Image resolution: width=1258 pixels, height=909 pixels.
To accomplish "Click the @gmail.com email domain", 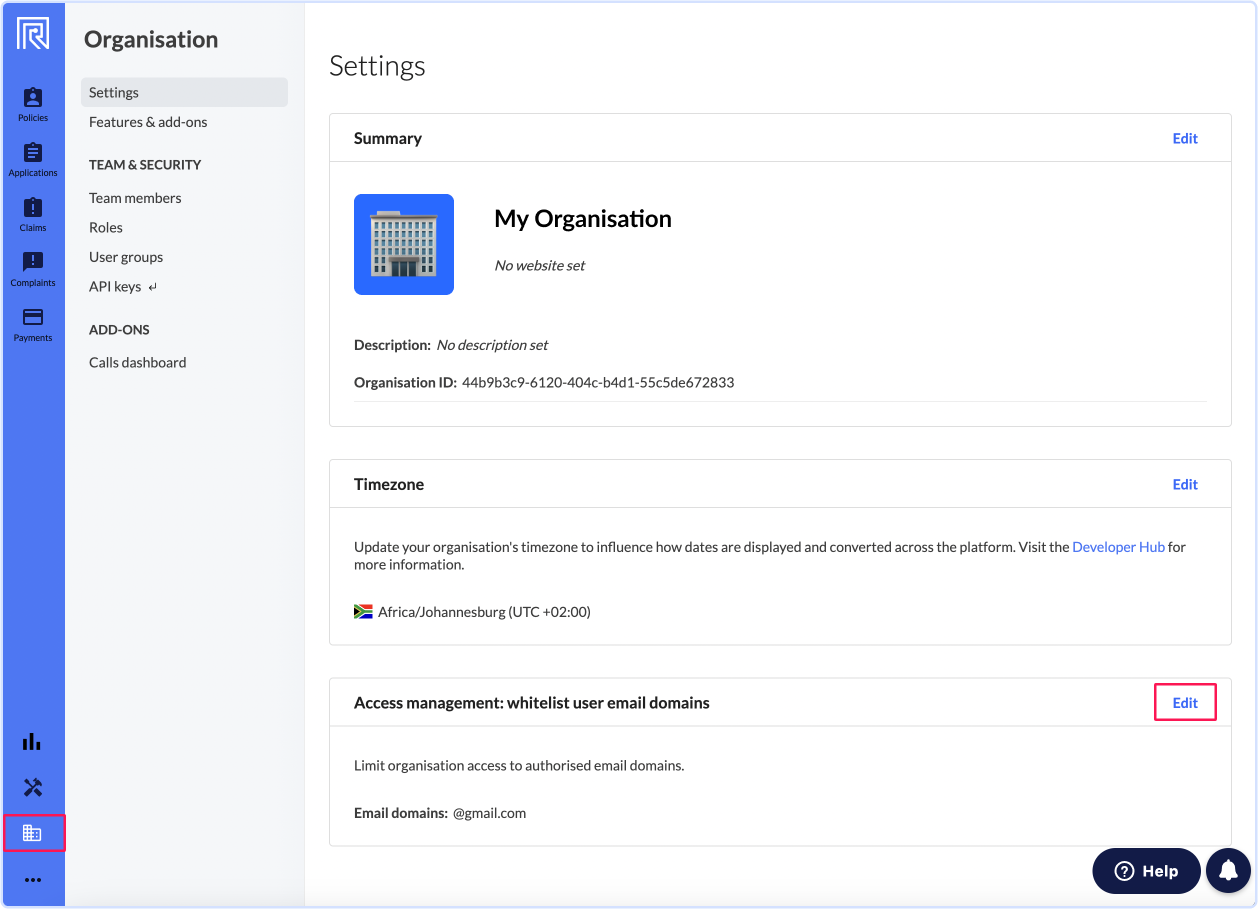I will point(489,813).
